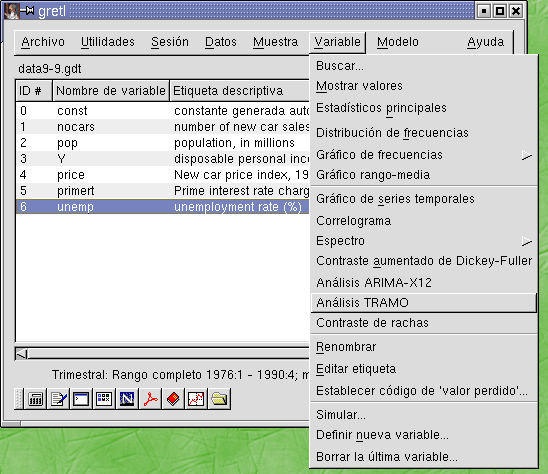Viewport: 548px width, 474px height.
Task: Open the Sesión menu
Action: tap(170, 42)
